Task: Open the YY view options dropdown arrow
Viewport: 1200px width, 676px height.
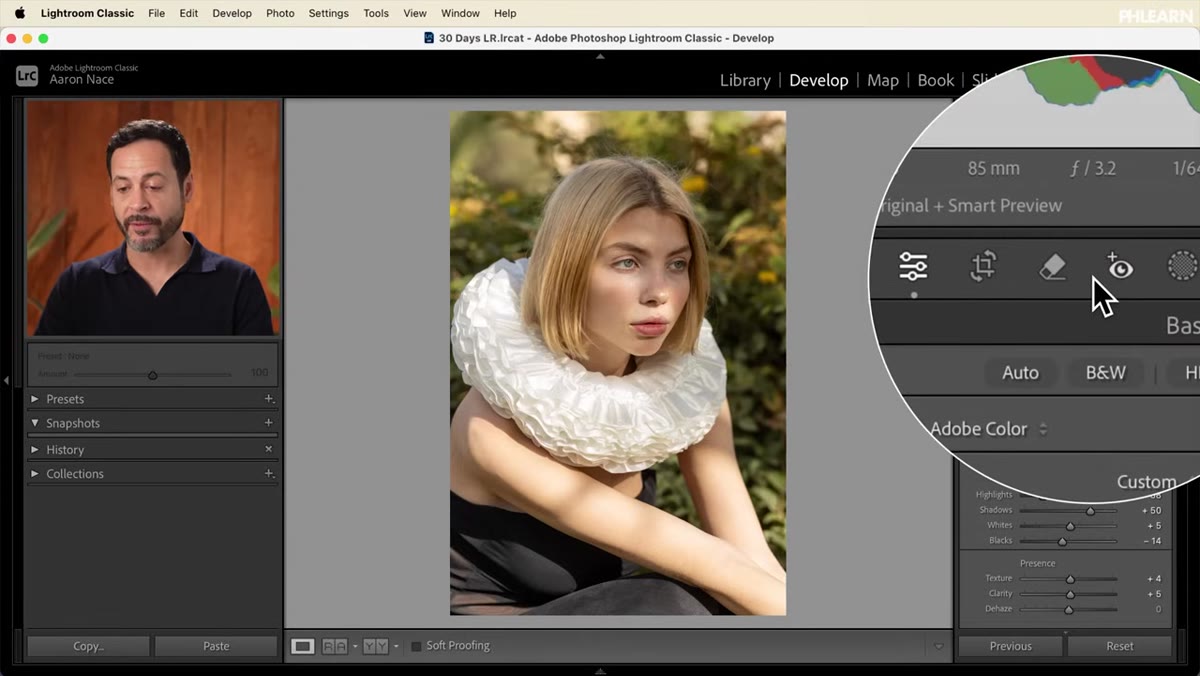Action: 395,646
